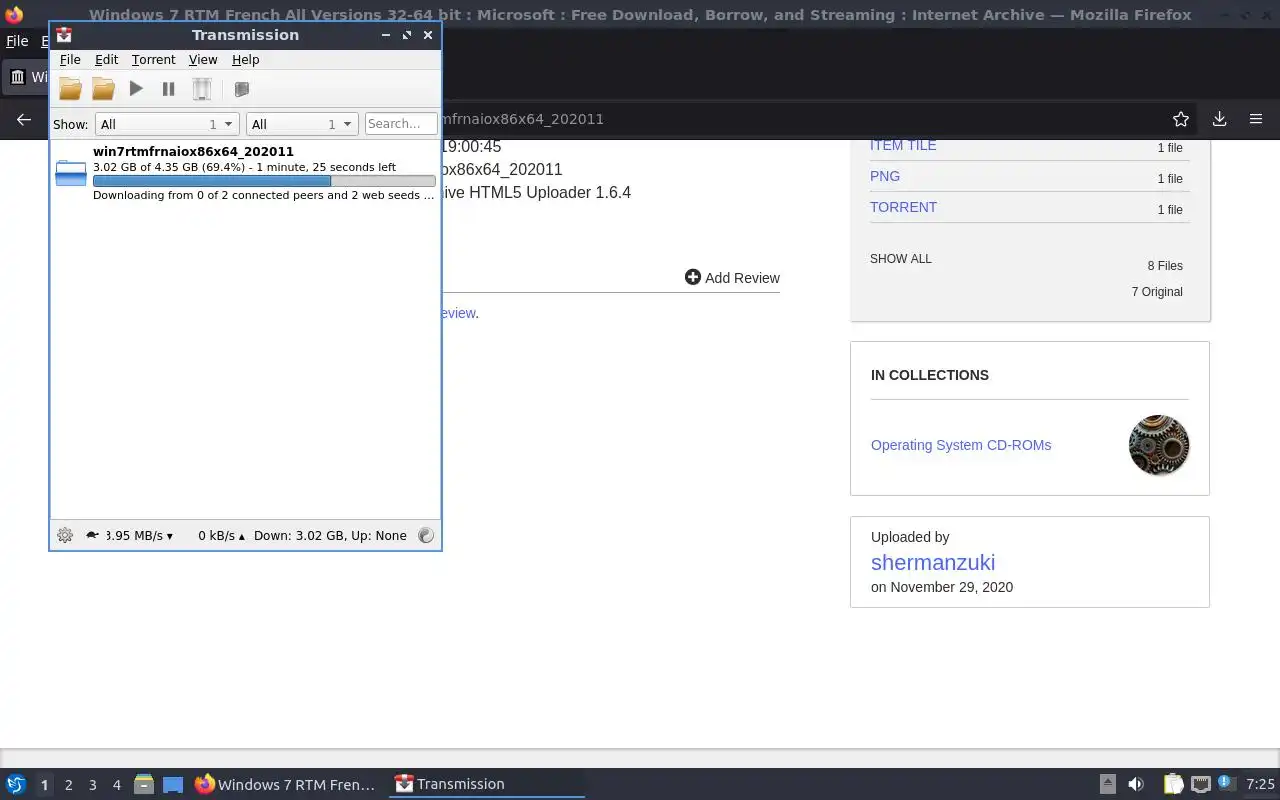Open uploader shermanzuki profile
This screenshot has height=800, width=1280.
pyautogui.click(x=933, y=562)
